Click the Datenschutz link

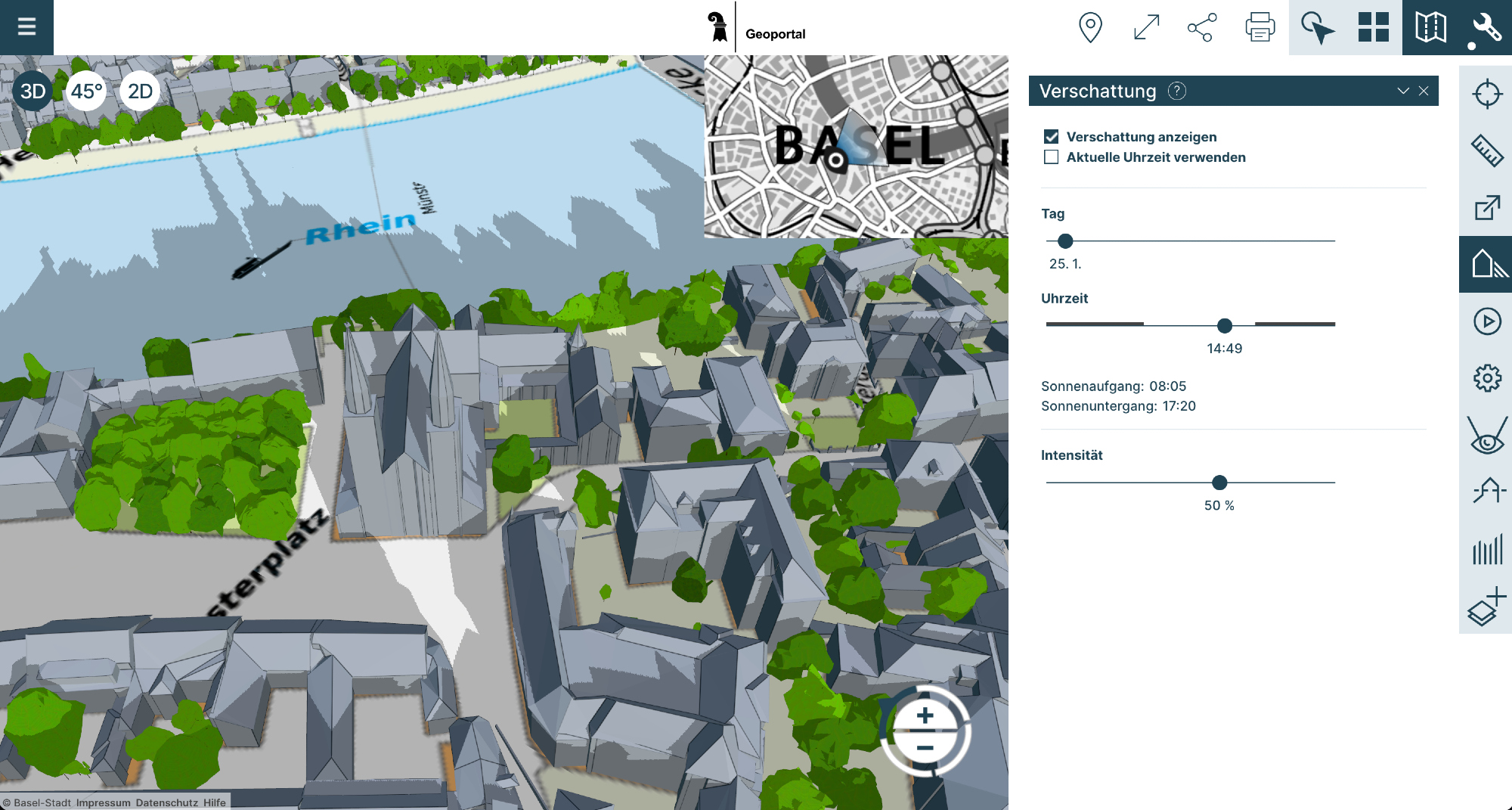point(166,802)
